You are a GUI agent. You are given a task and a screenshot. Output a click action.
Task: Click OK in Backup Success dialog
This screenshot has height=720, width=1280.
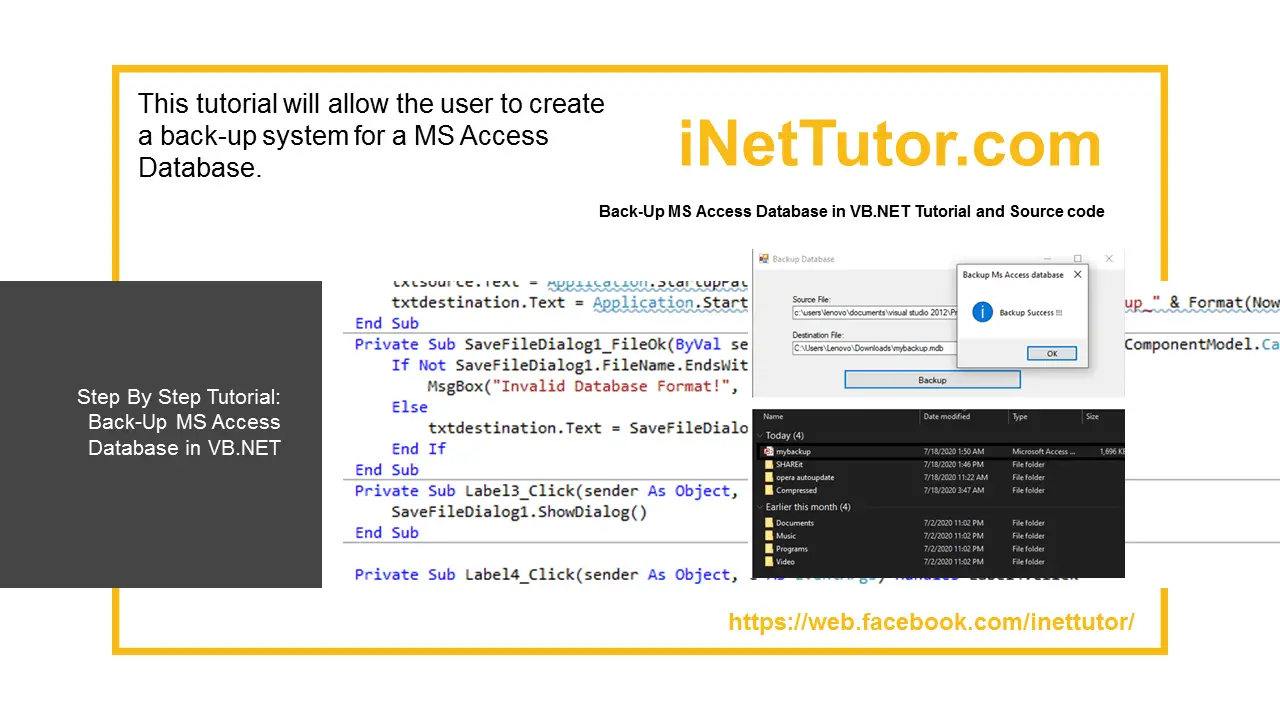1052,353
